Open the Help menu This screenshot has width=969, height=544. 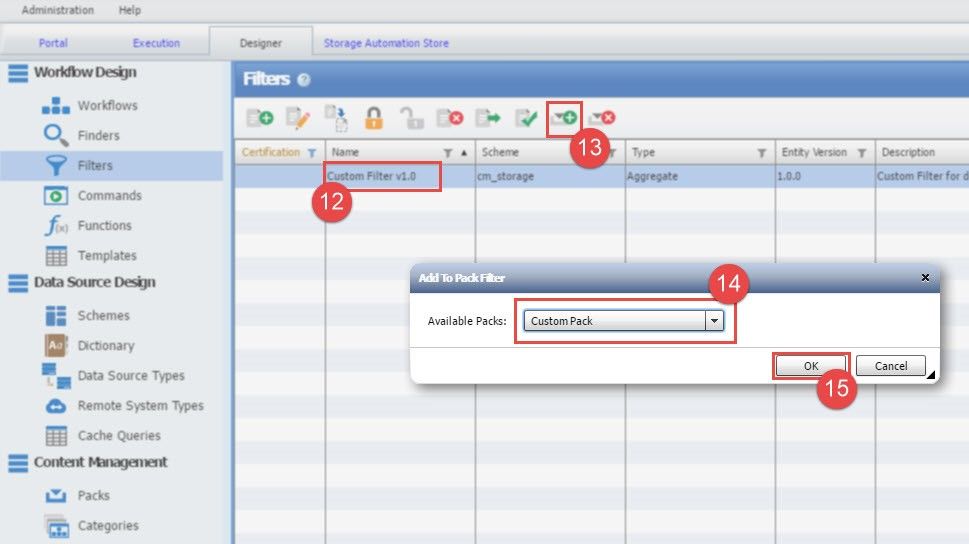click(x=130, y=10)
